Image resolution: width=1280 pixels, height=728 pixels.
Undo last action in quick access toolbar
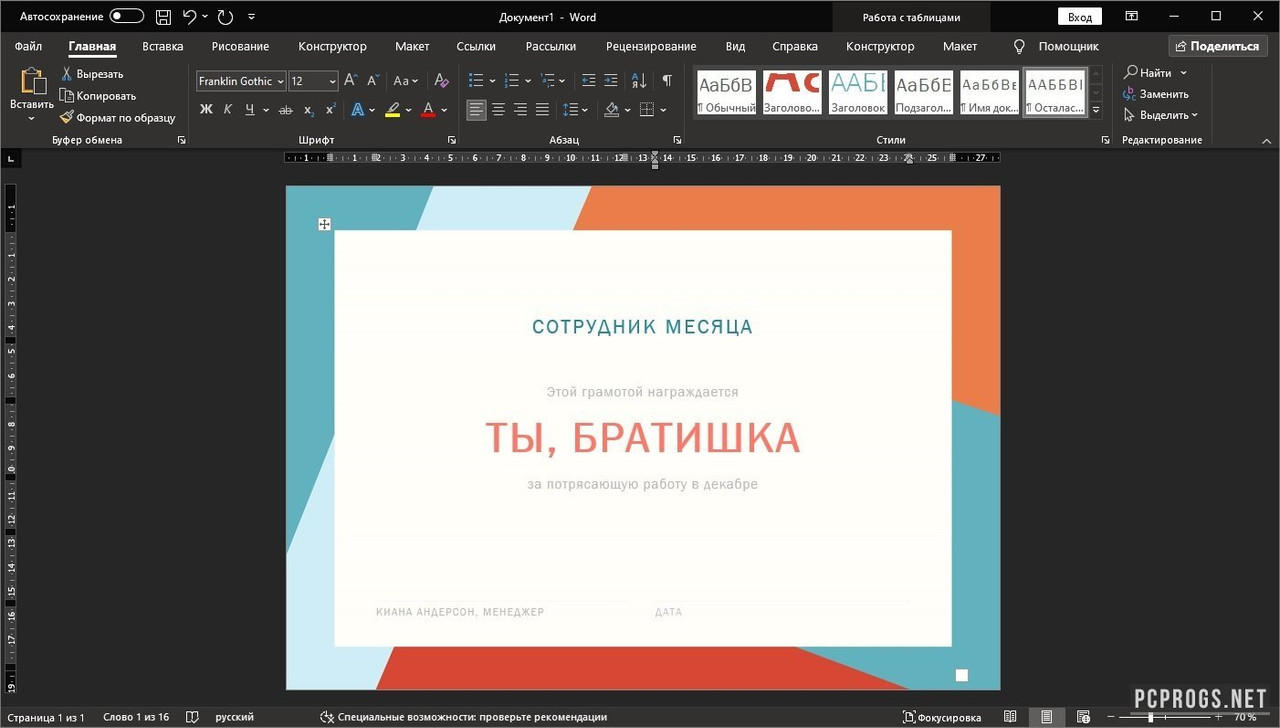point(189,17)
